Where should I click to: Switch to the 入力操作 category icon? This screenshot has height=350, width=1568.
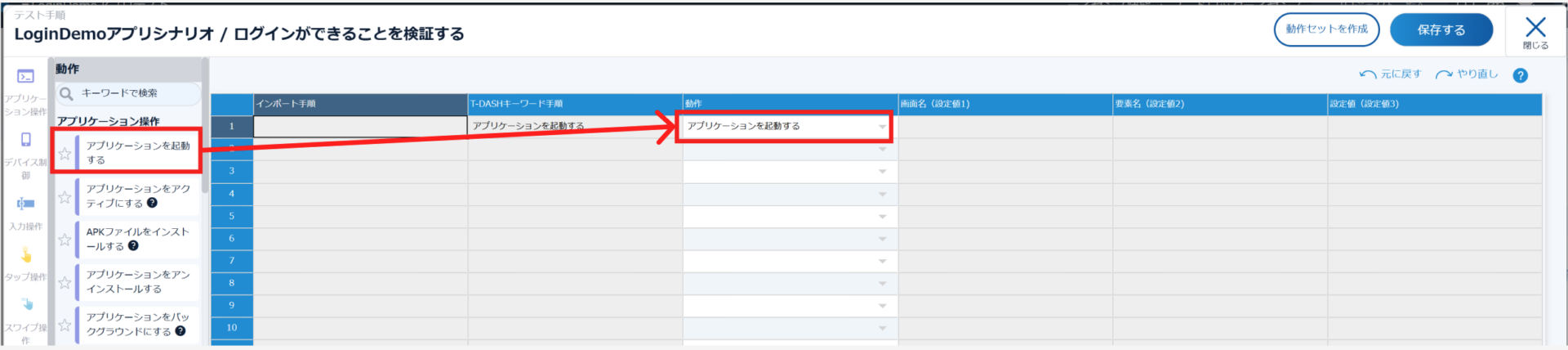26,204
